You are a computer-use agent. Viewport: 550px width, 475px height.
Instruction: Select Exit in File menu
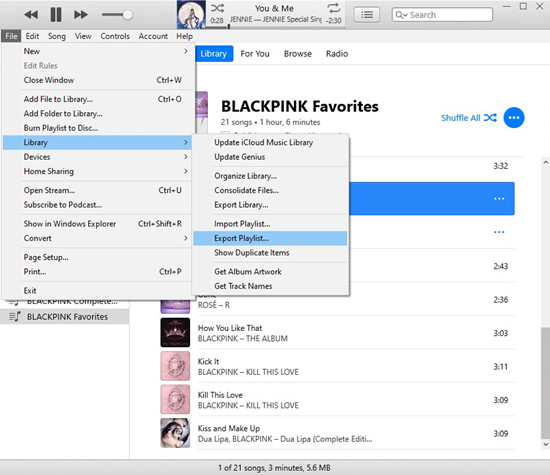click(97, 290)
